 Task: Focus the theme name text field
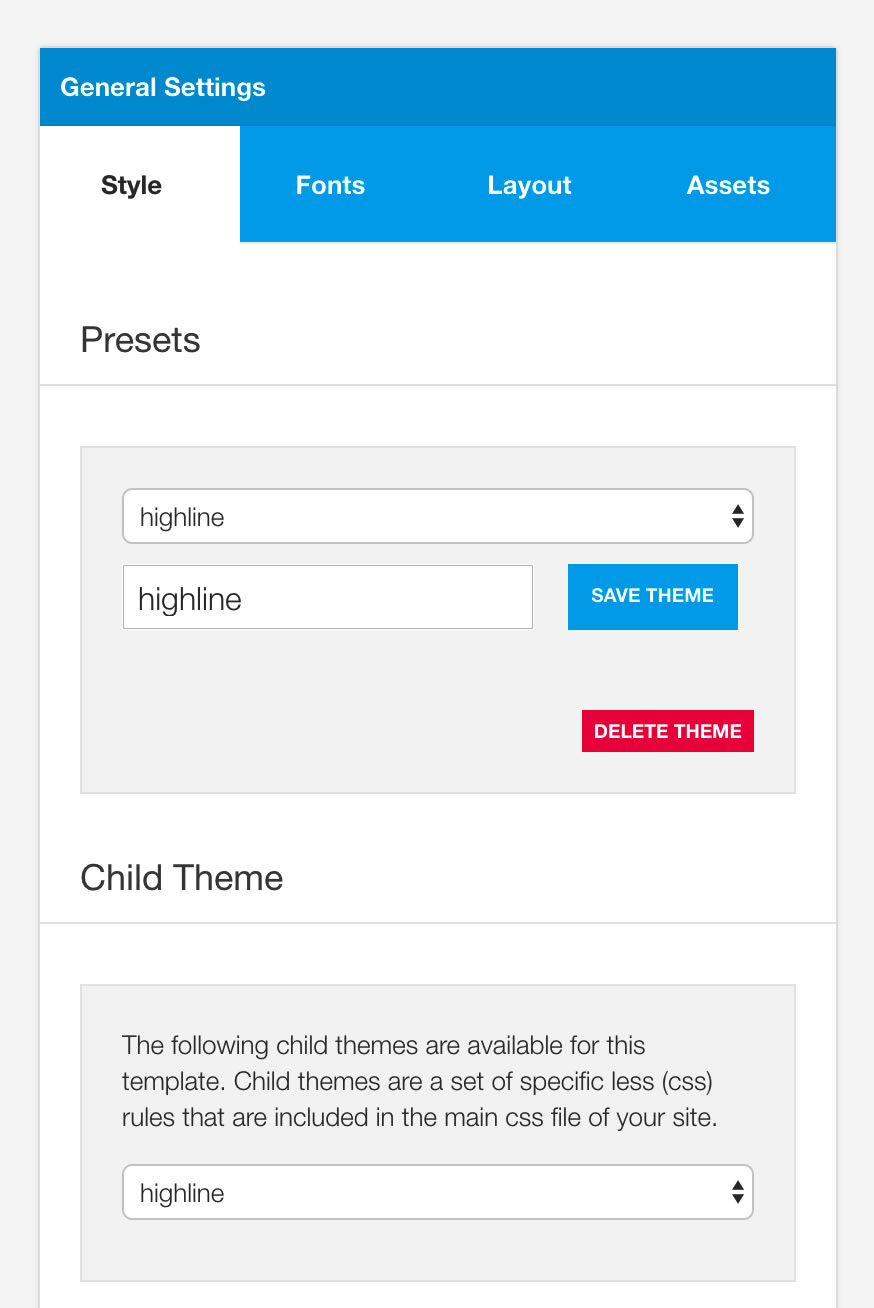tap(327, 598)
